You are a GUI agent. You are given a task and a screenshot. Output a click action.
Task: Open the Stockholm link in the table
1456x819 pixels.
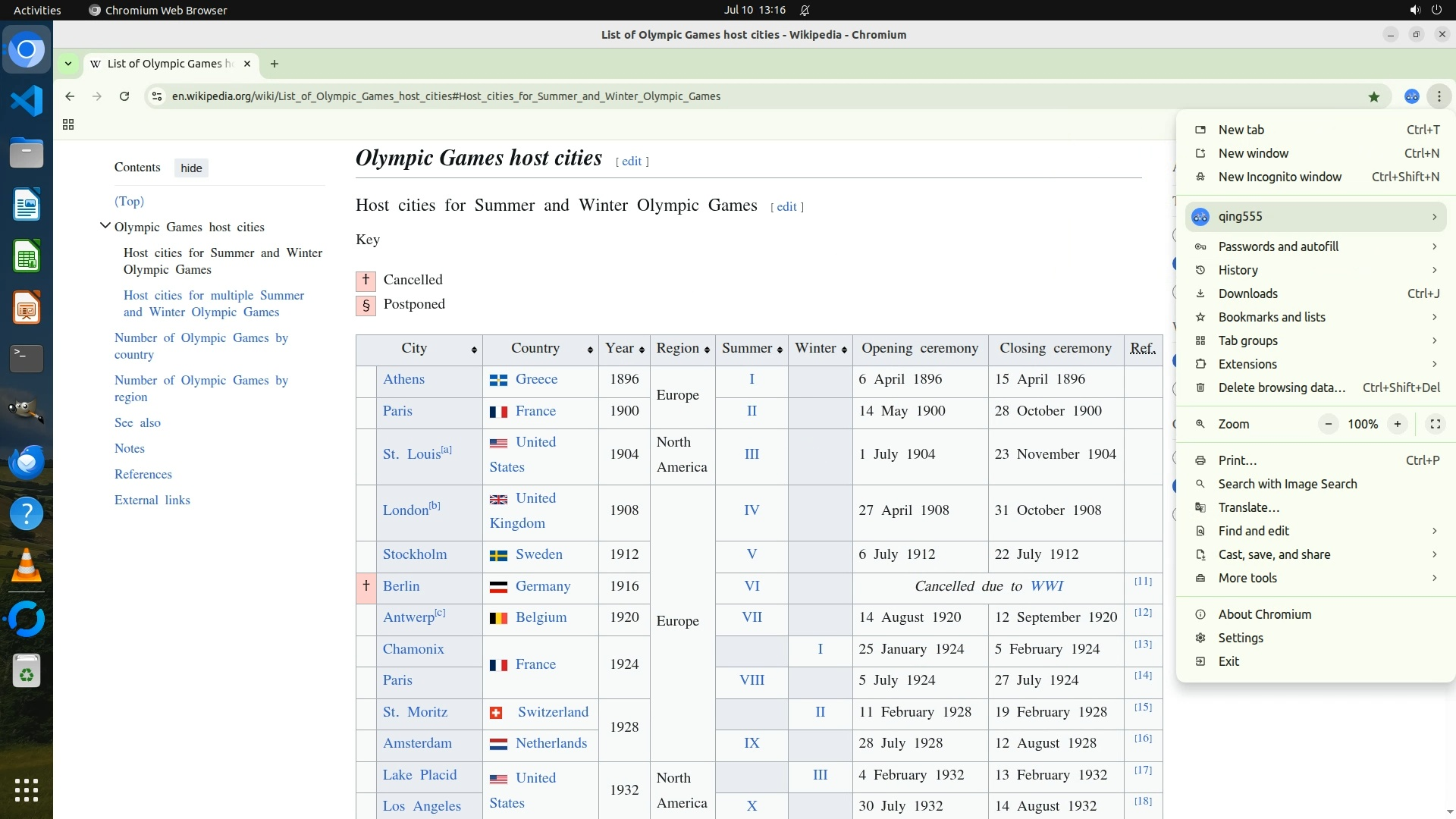[x=414, y=554]
